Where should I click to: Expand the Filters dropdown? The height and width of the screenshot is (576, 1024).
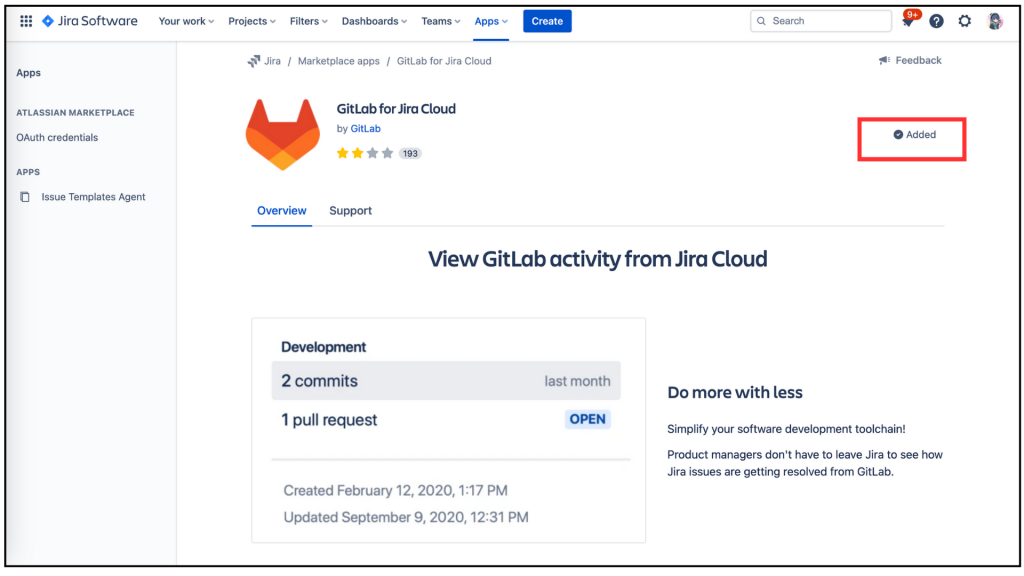point(308,21)
